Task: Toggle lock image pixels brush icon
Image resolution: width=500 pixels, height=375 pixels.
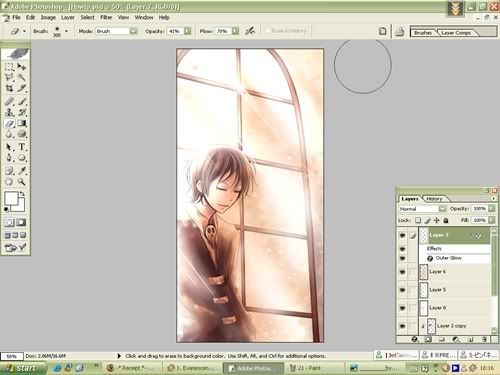Action: pyautogui.click(x=428, y=220)
